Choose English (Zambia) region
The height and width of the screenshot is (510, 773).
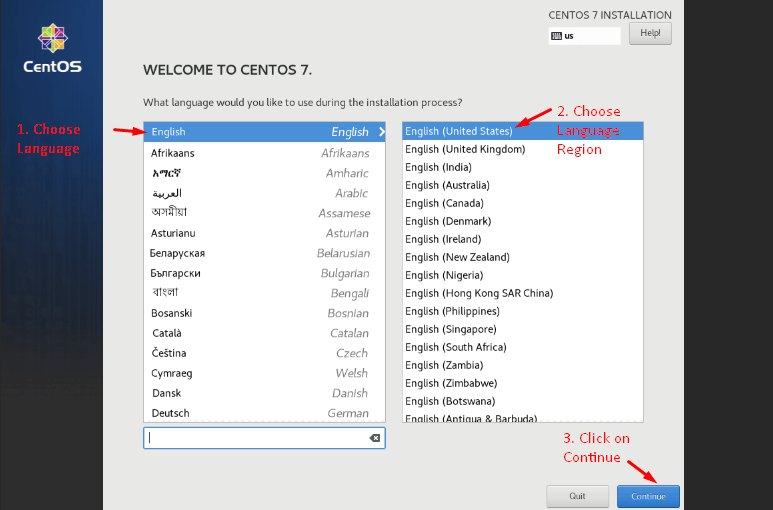point(523,365)
